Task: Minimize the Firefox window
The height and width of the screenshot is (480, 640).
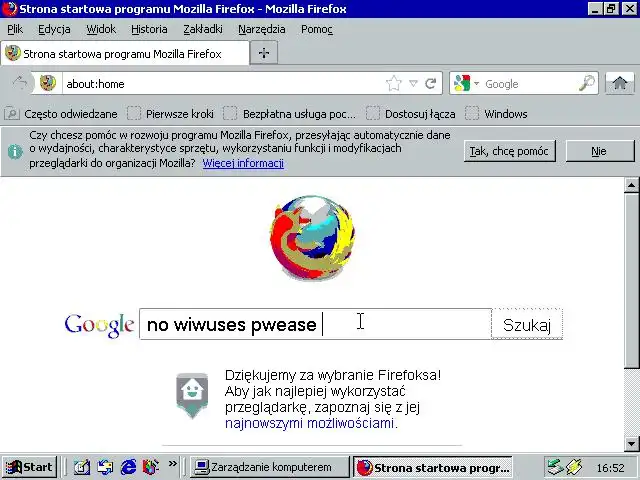Action: 595,9
